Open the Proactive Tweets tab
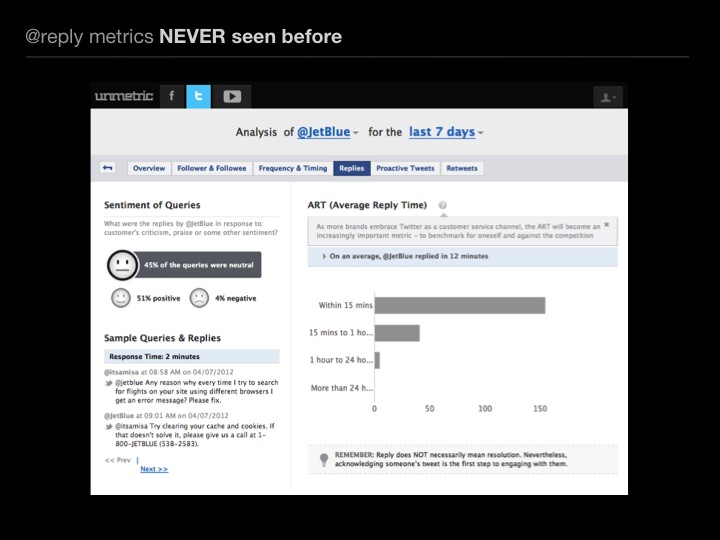The height and width of the screenshot is (540, 720). click(x=405, y=168)
